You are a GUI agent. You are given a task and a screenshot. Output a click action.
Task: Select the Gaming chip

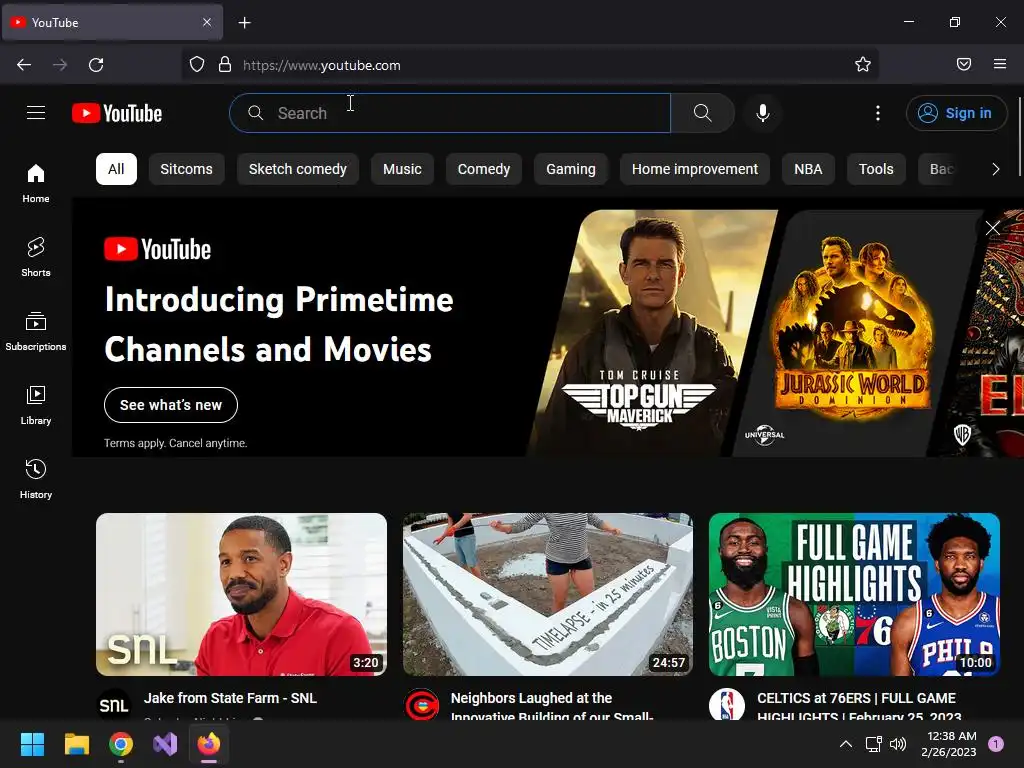(x=571, y=169)
